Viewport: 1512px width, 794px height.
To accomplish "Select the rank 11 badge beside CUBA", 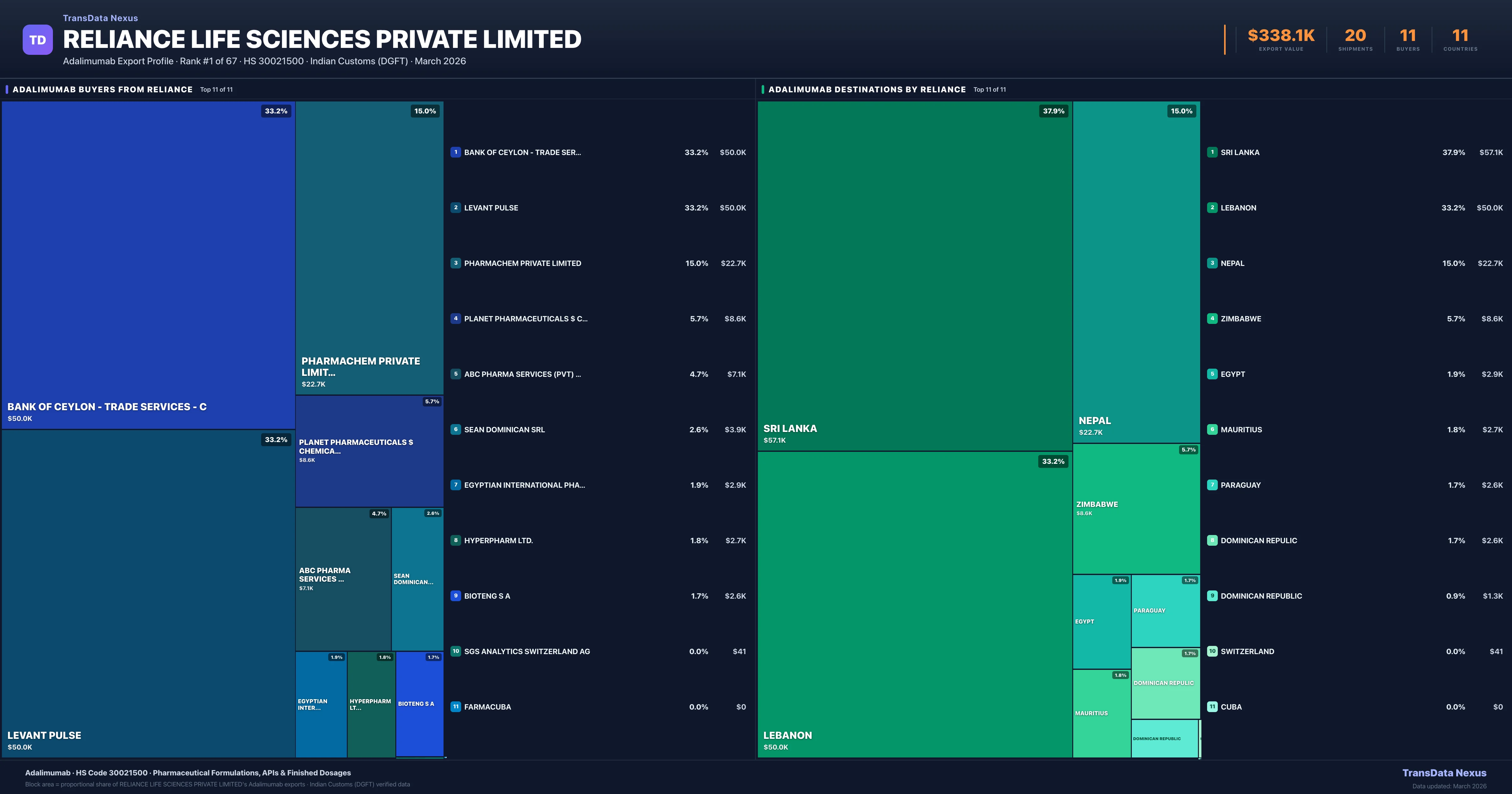I will click(x=1212, y=706).
